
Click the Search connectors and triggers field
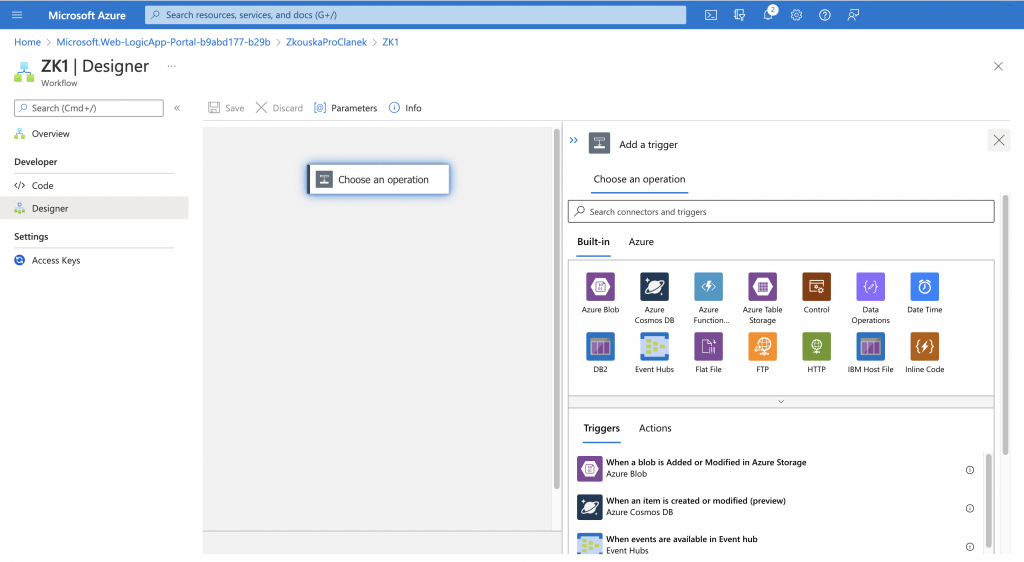pyautogui.click(x=781, y=212)
